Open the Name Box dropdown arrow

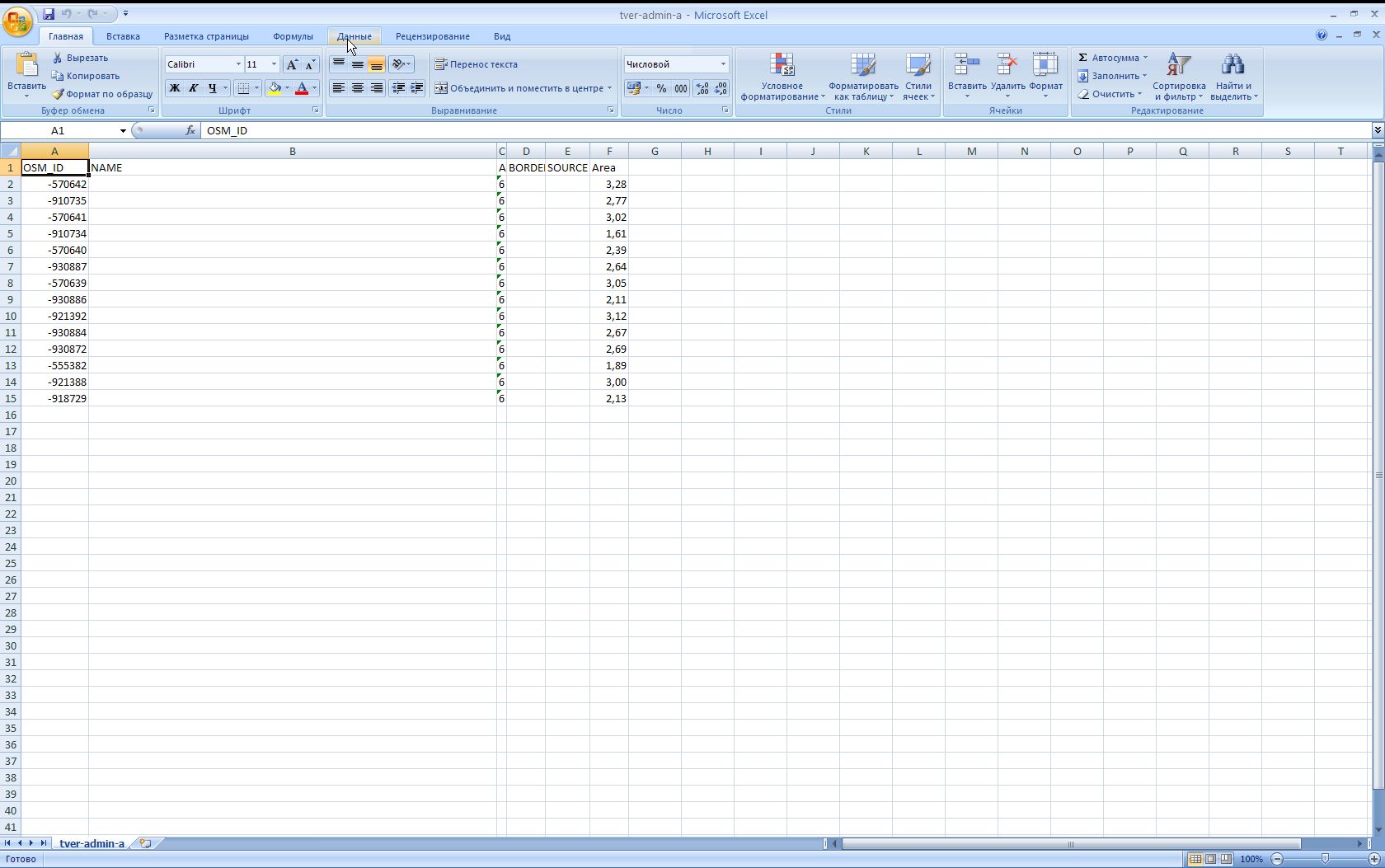(x=123, y=131)
